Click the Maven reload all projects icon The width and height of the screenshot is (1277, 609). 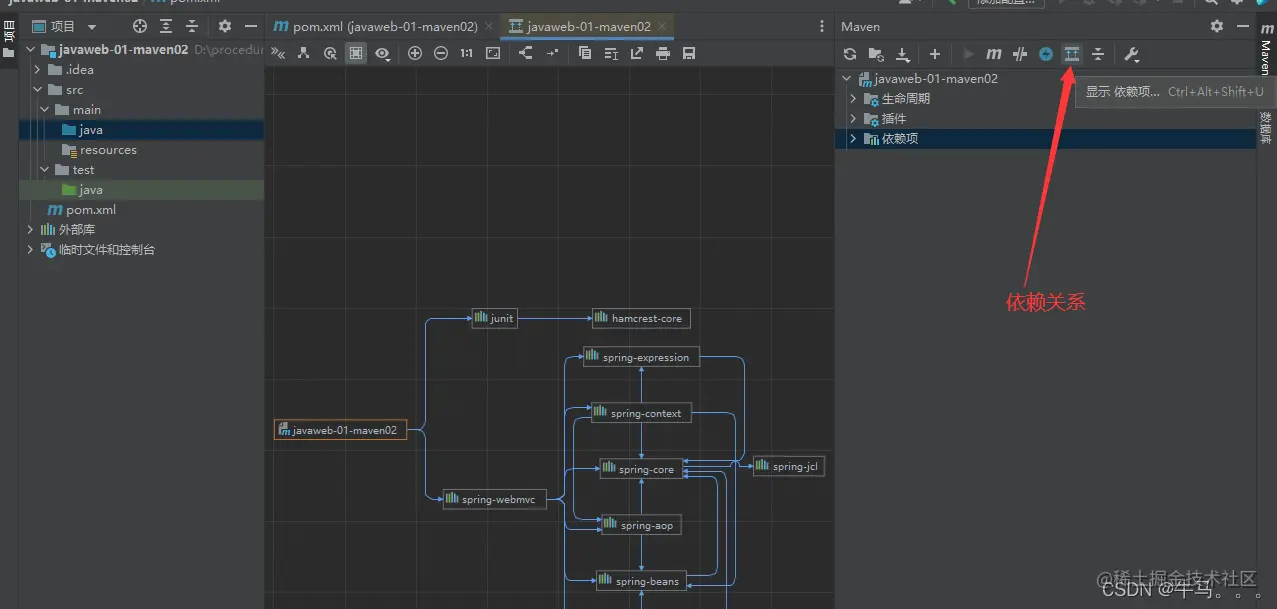click(x=850, y=54)
